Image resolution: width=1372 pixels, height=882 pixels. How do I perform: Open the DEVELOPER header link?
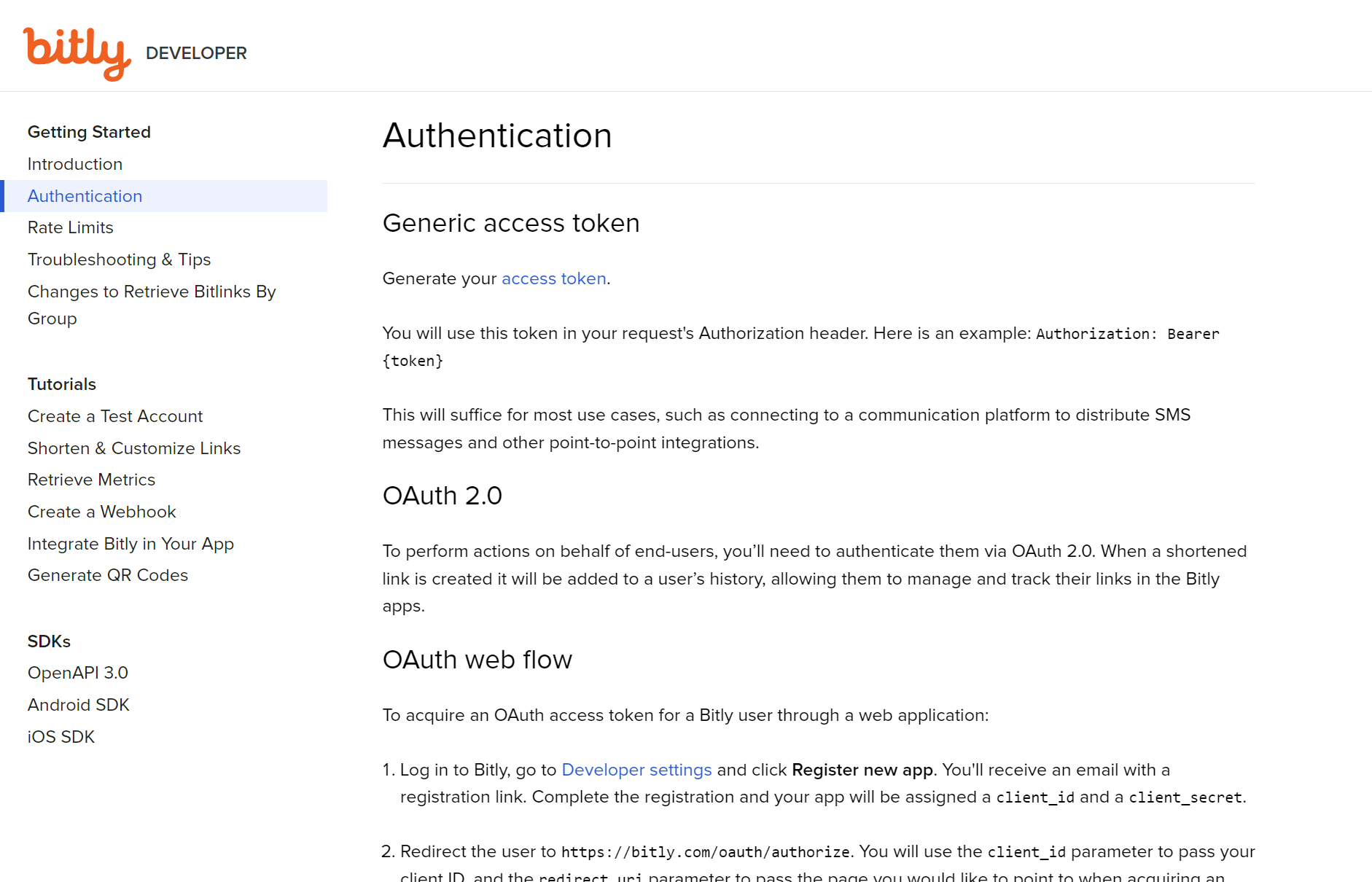[x=196, y=53]
